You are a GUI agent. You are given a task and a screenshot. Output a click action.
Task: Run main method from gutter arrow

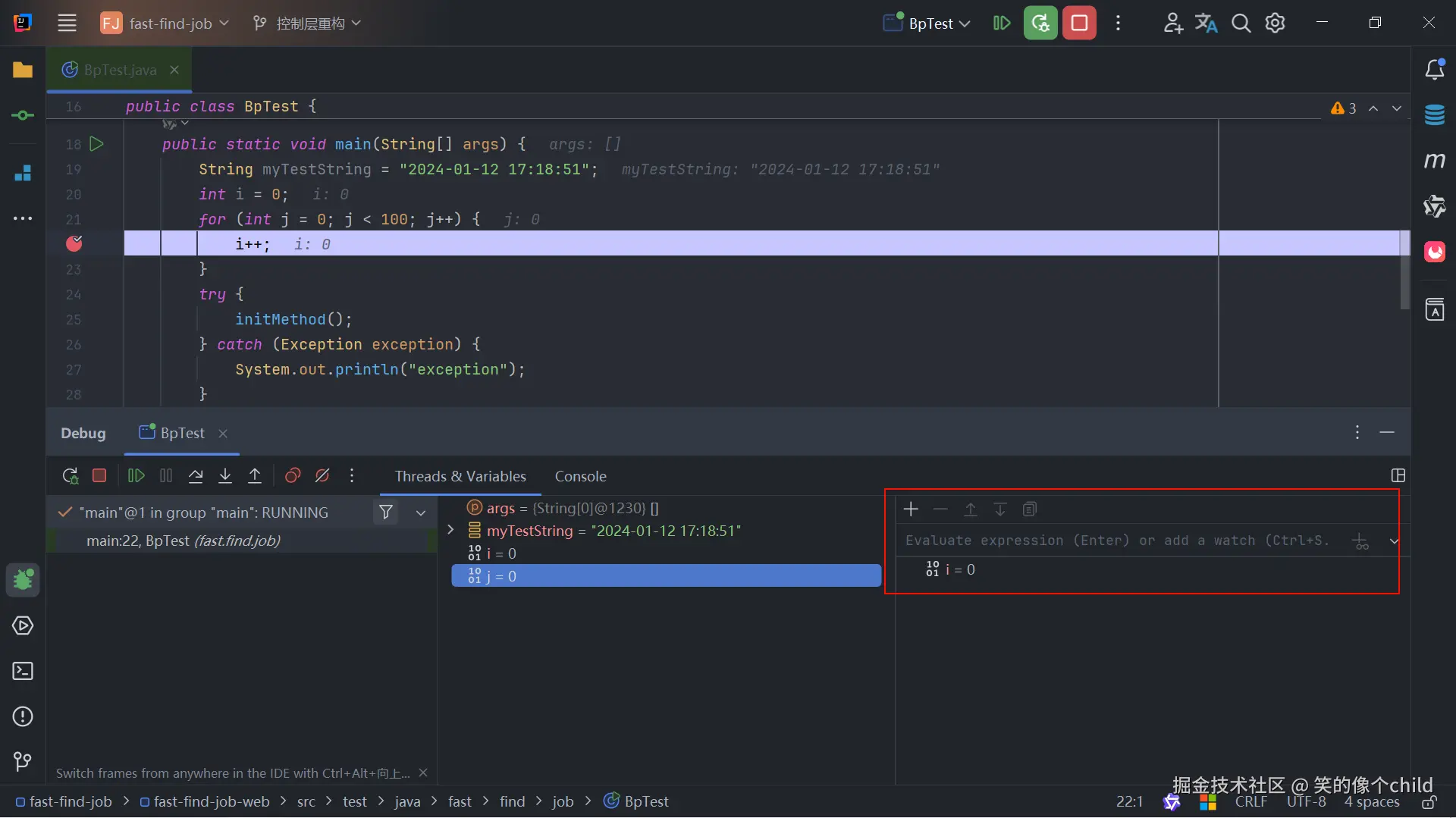pyautogui.click(x=96, y=143)
